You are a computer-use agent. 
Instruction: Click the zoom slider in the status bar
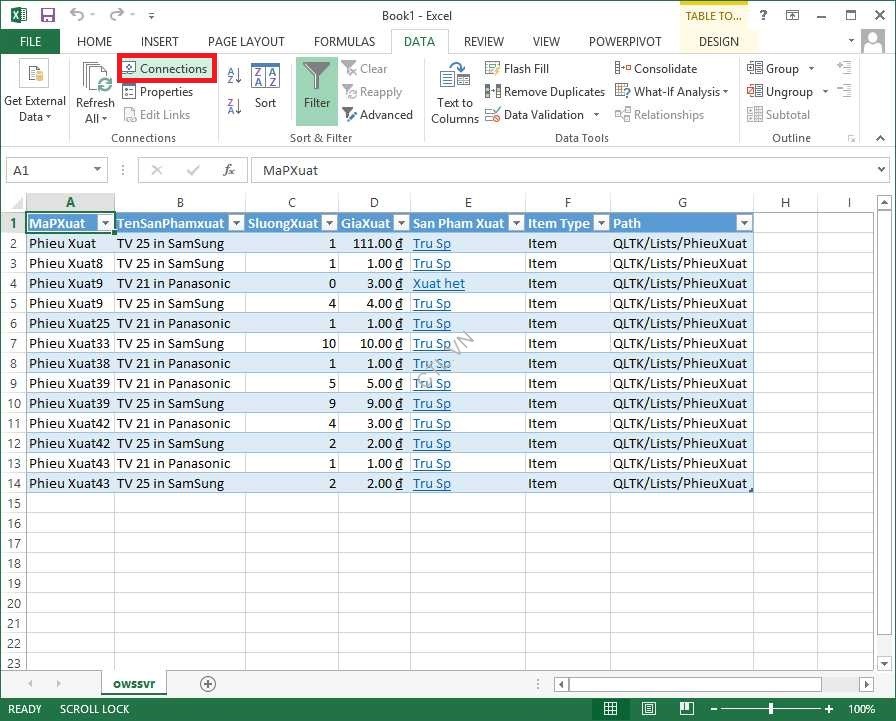click(770, 709)
